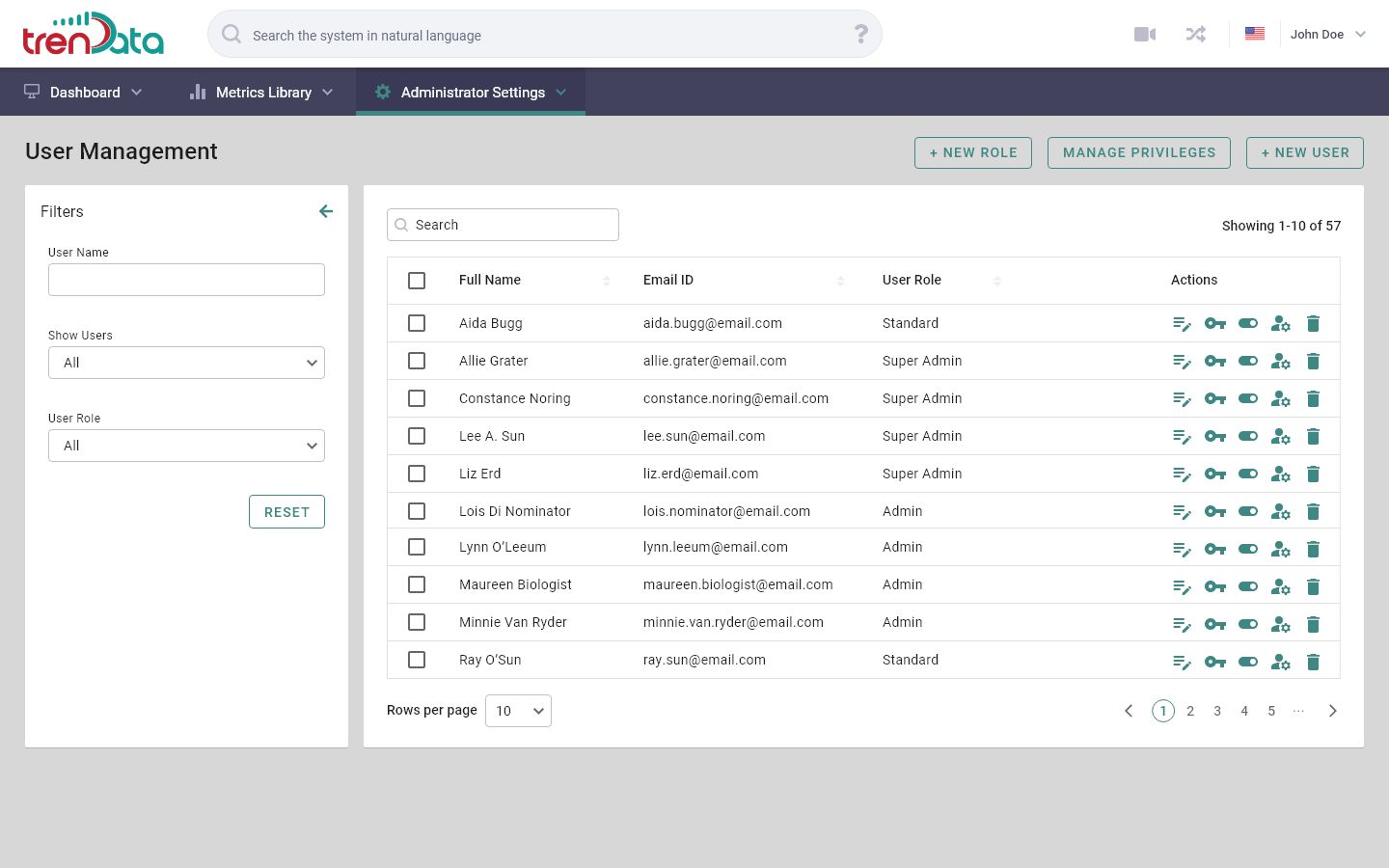Click the MANAGE PRIVILEGES button

click(x=1138, y=152)
